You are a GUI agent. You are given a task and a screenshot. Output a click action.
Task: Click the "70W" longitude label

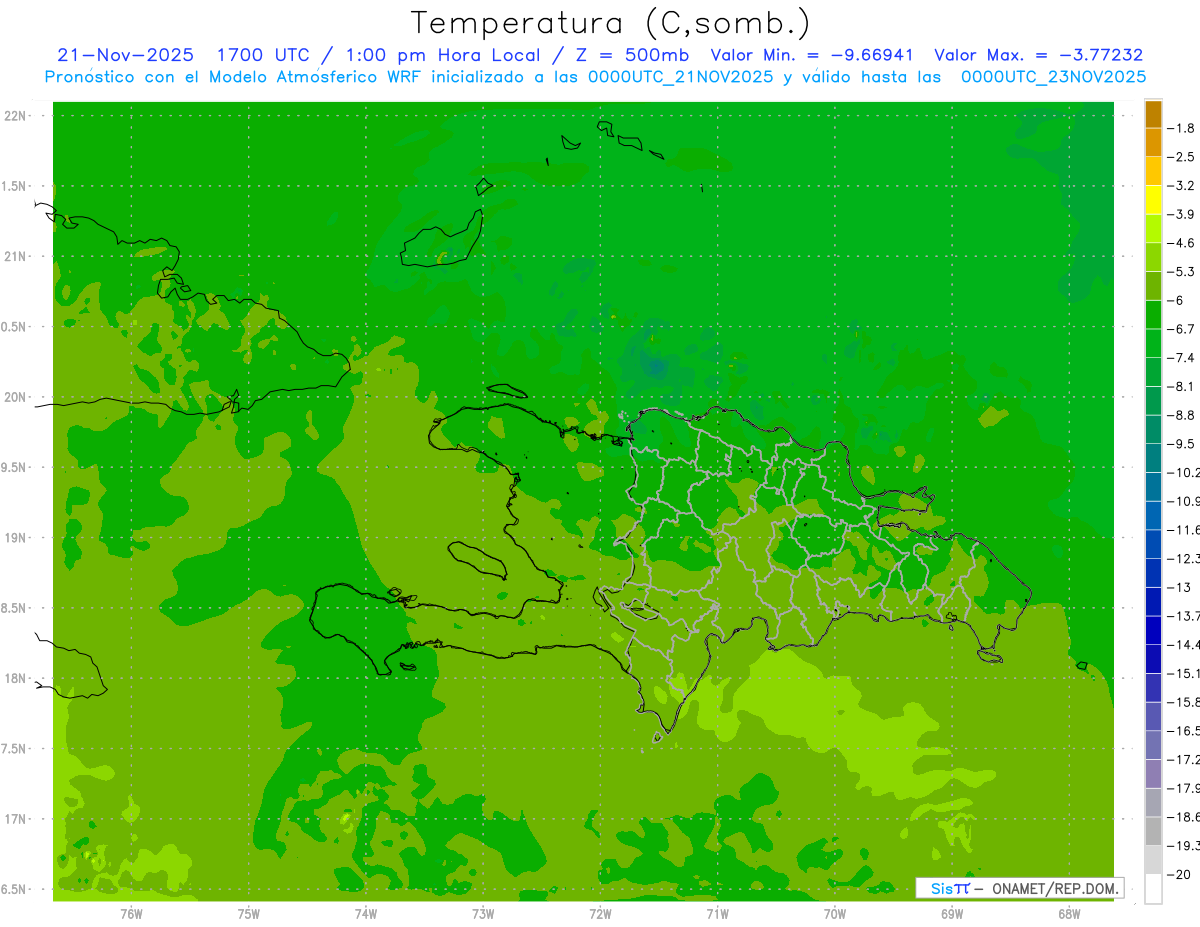point(835,914)
